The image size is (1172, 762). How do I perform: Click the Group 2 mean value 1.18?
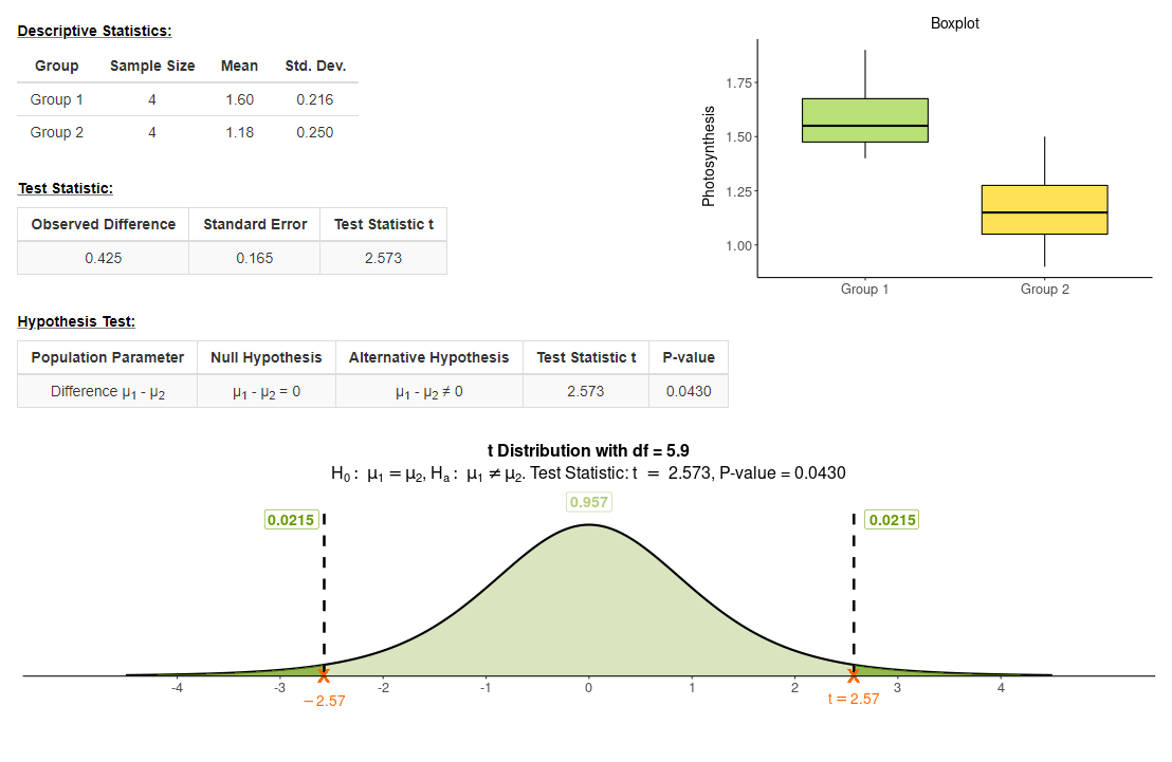(x=239, y=132)
